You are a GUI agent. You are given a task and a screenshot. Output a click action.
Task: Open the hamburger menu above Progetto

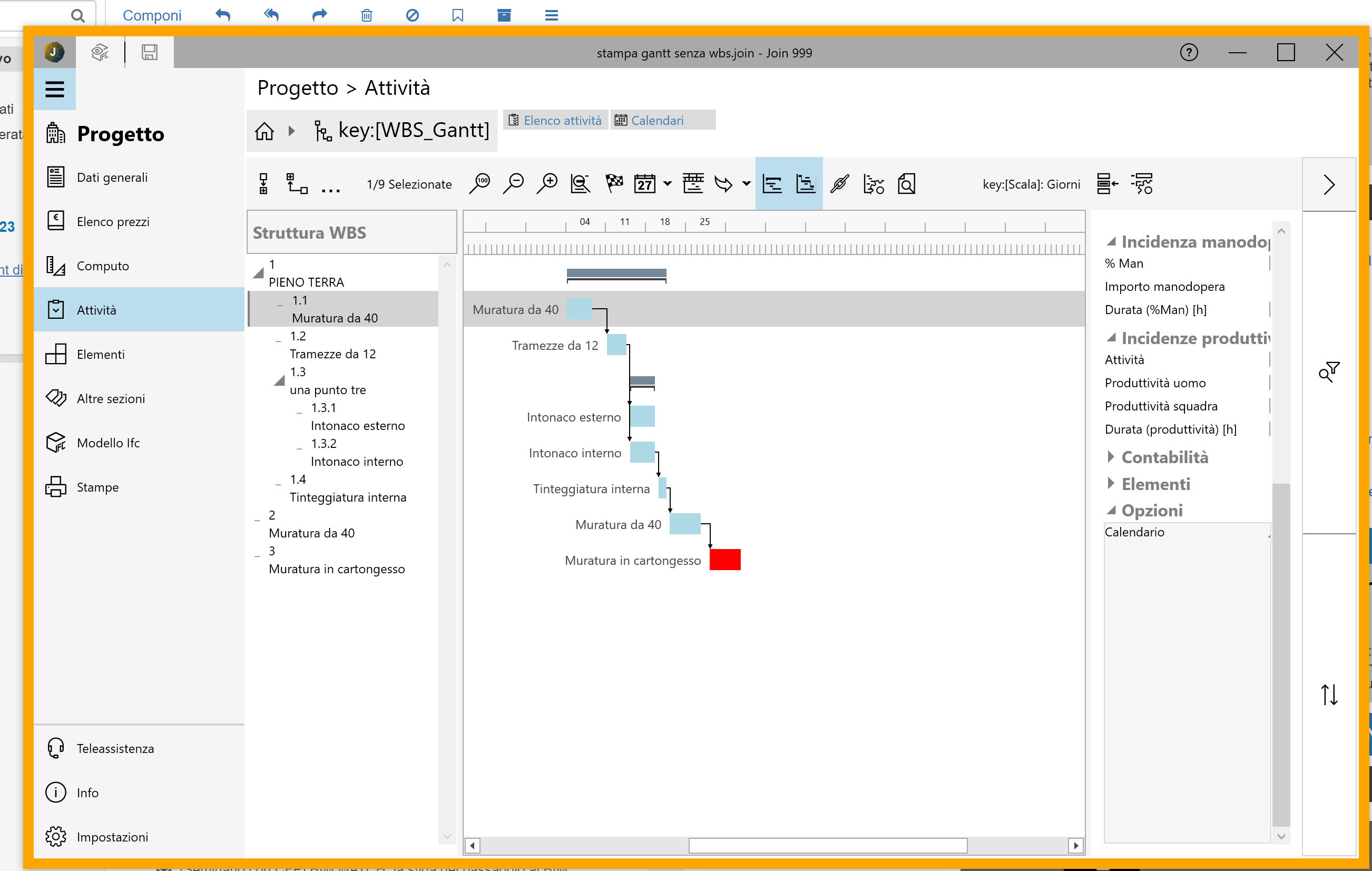coord(55,90)
